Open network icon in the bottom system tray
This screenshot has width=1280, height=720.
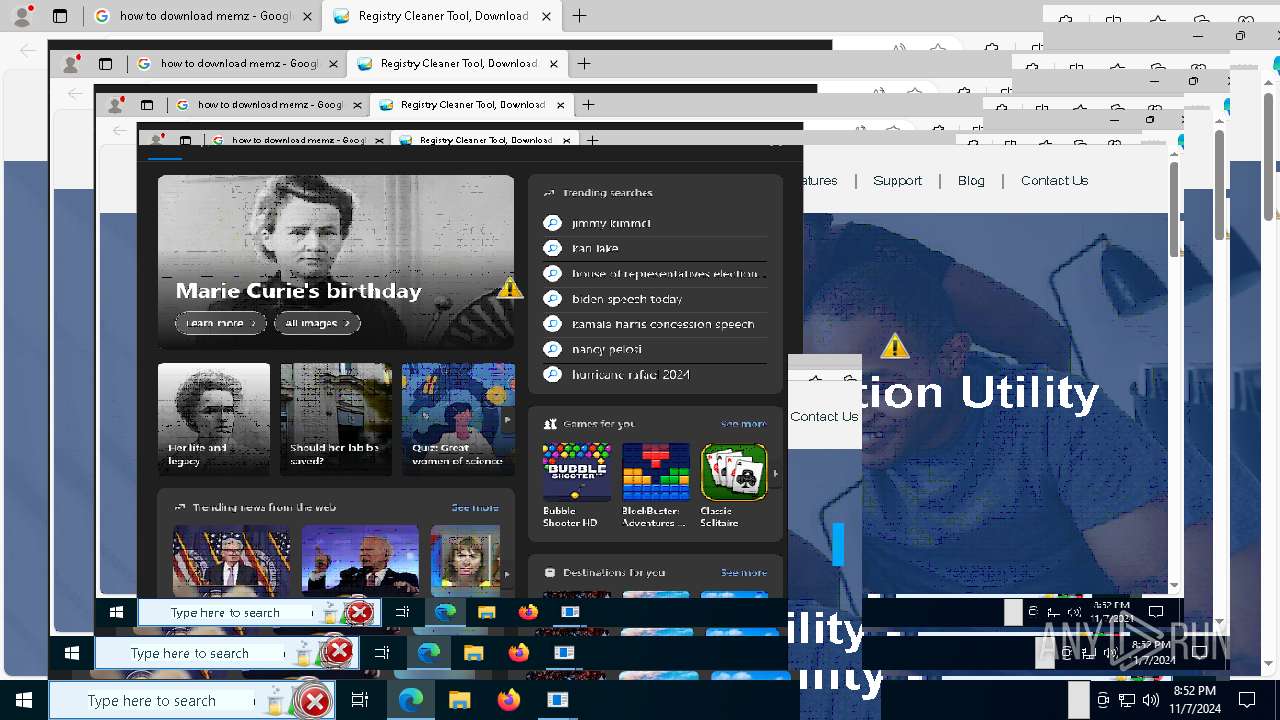click(x=1127, y=700)
